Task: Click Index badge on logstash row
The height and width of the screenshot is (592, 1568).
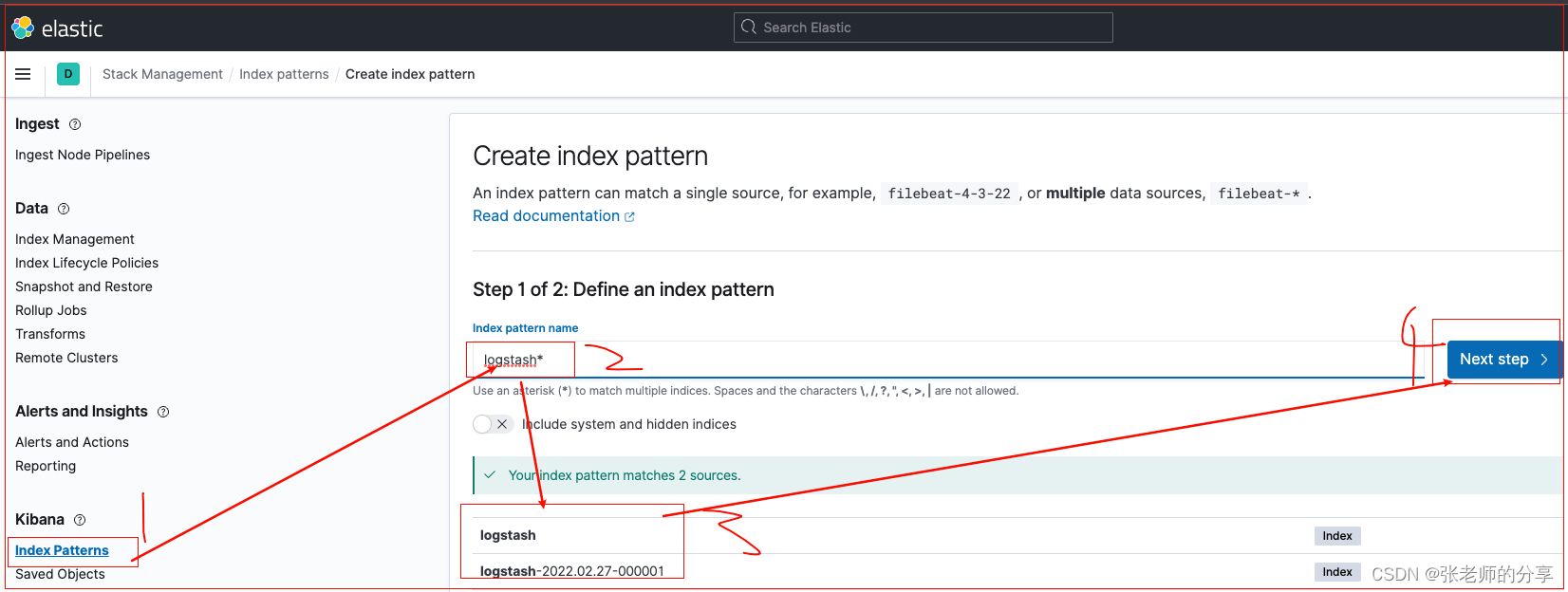Action: click(x=1337, y=536)
